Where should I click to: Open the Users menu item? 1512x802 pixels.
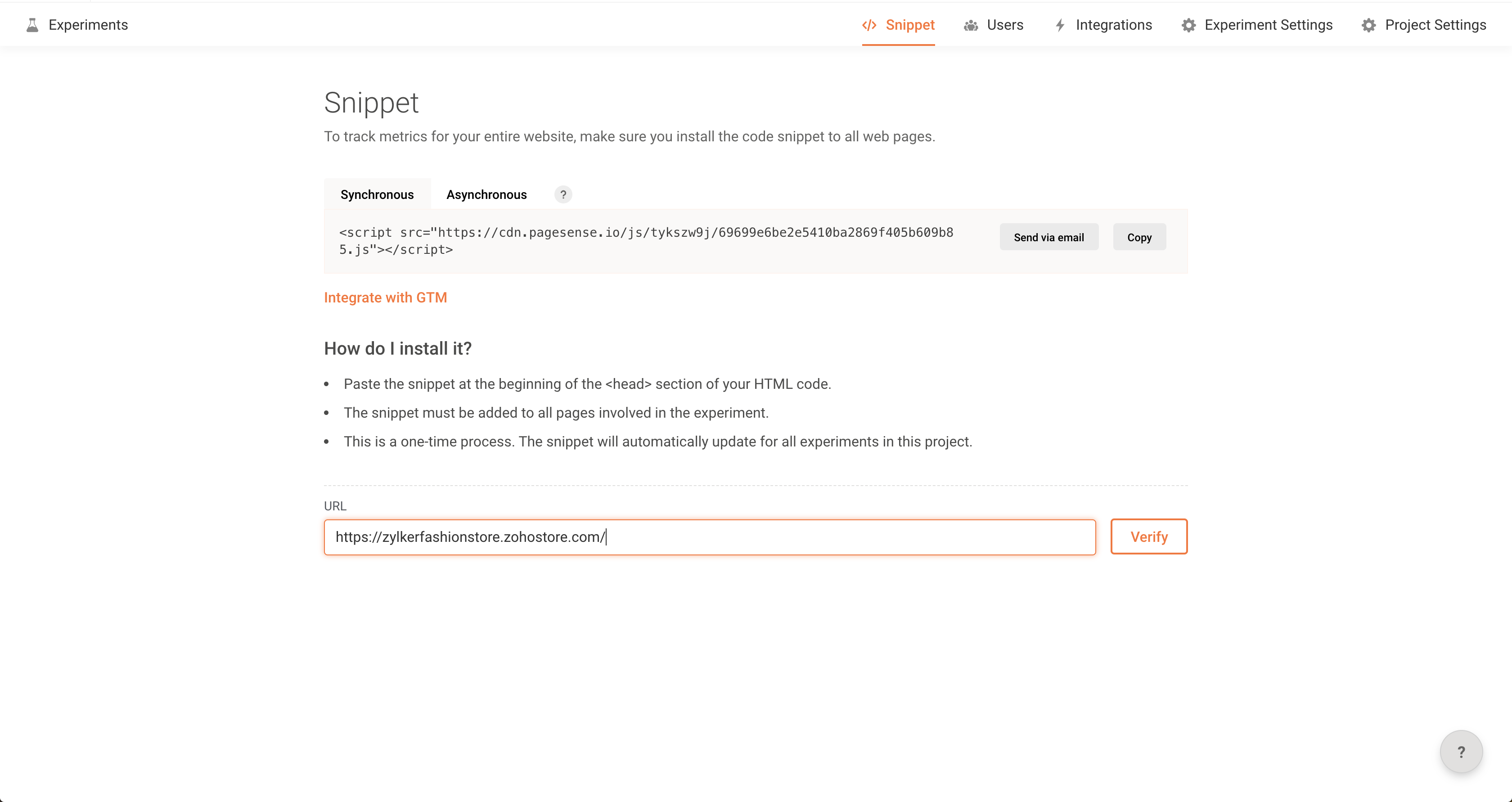[x=1005, y=25]
